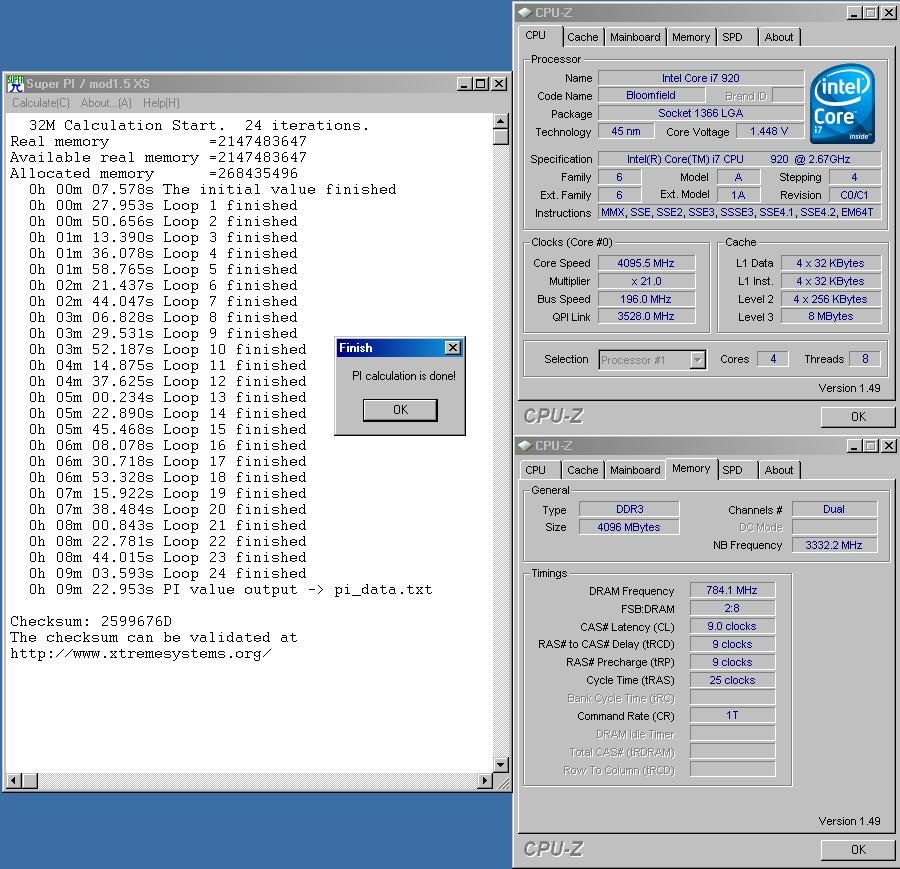Click the Loop 24 finished line
This screenshot has height=869, width=900.
[x=168, y=573]
